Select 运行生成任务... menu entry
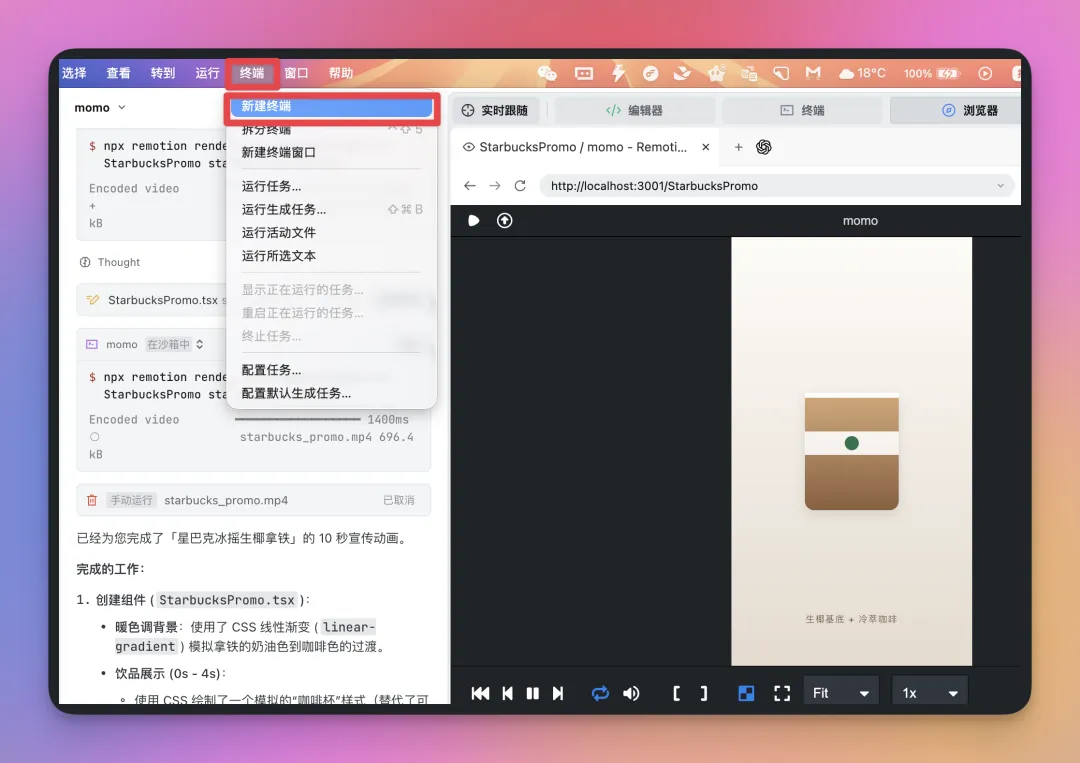Screen dimensions: 1080x763 tap(332, 209)
